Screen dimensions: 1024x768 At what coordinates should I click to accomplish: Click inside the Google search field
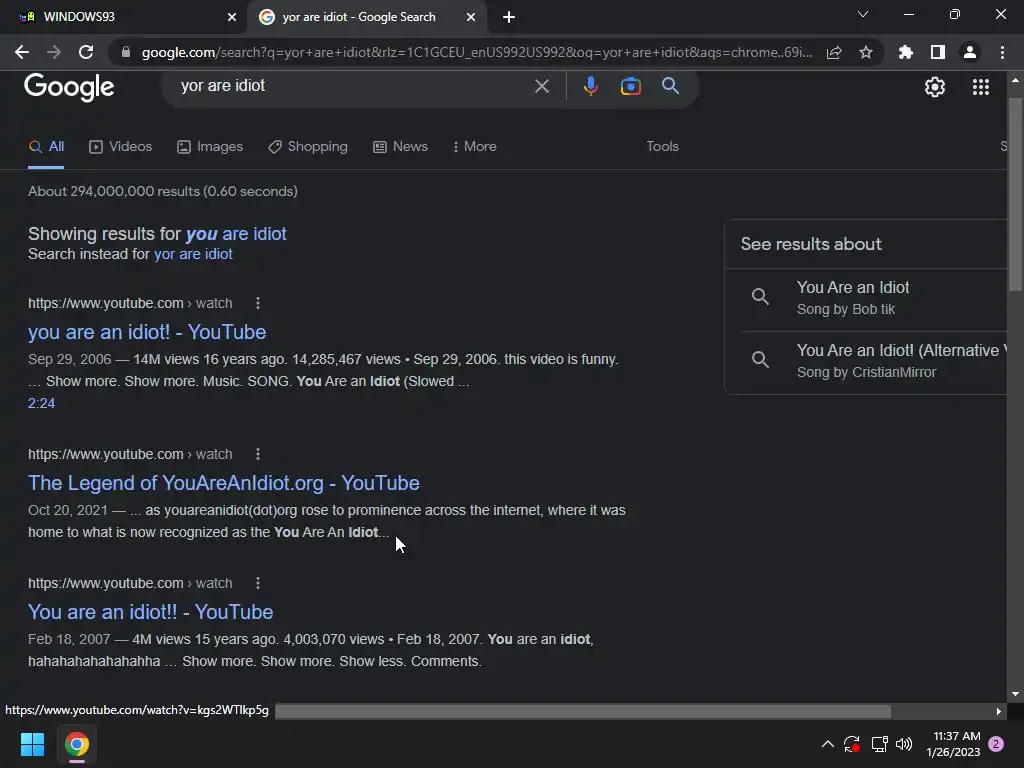pos(353,86)
